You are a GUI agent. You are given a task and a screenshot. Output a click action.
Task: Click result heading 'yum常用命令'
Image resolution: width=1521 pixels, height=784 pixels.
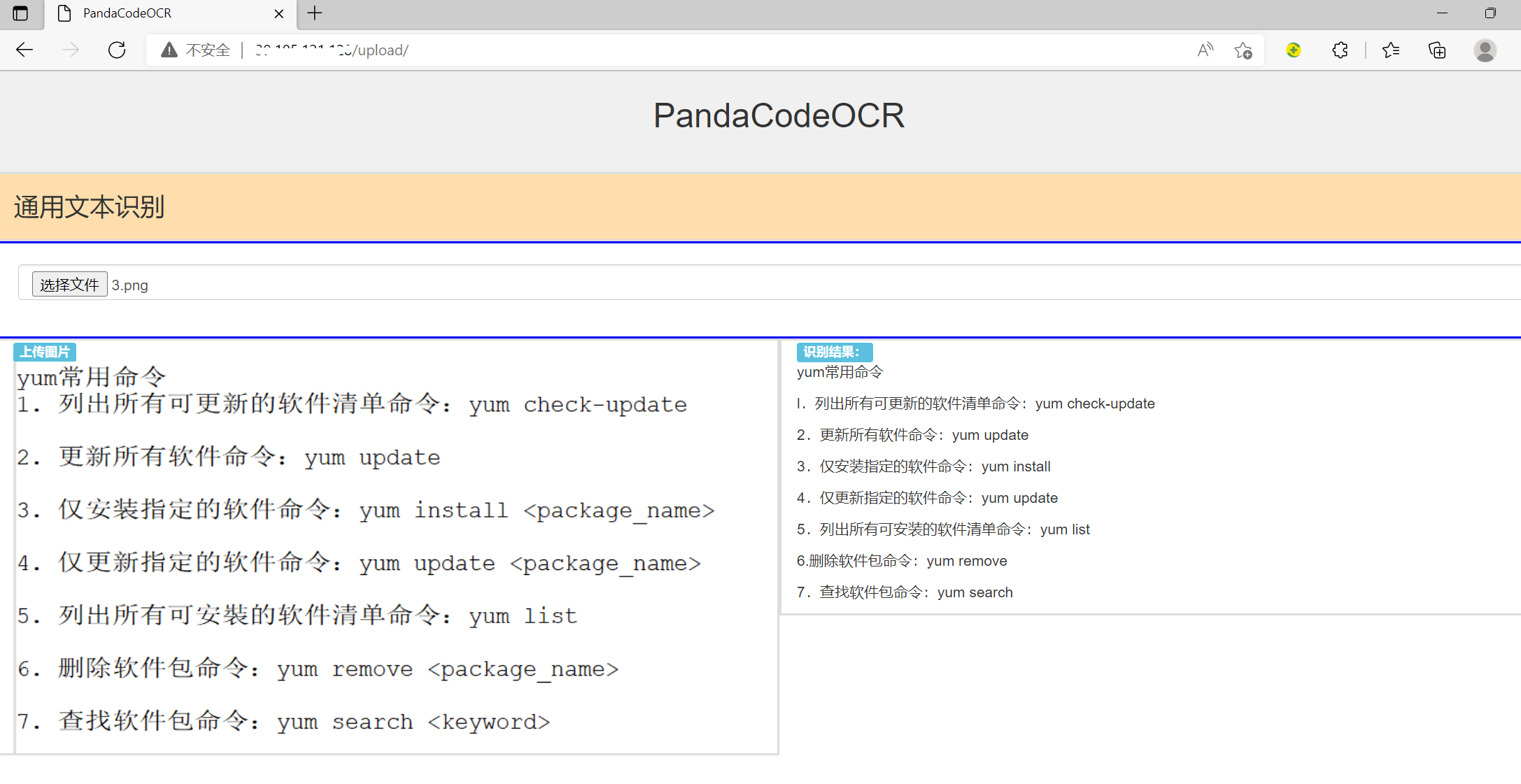(x=840, y=372)
